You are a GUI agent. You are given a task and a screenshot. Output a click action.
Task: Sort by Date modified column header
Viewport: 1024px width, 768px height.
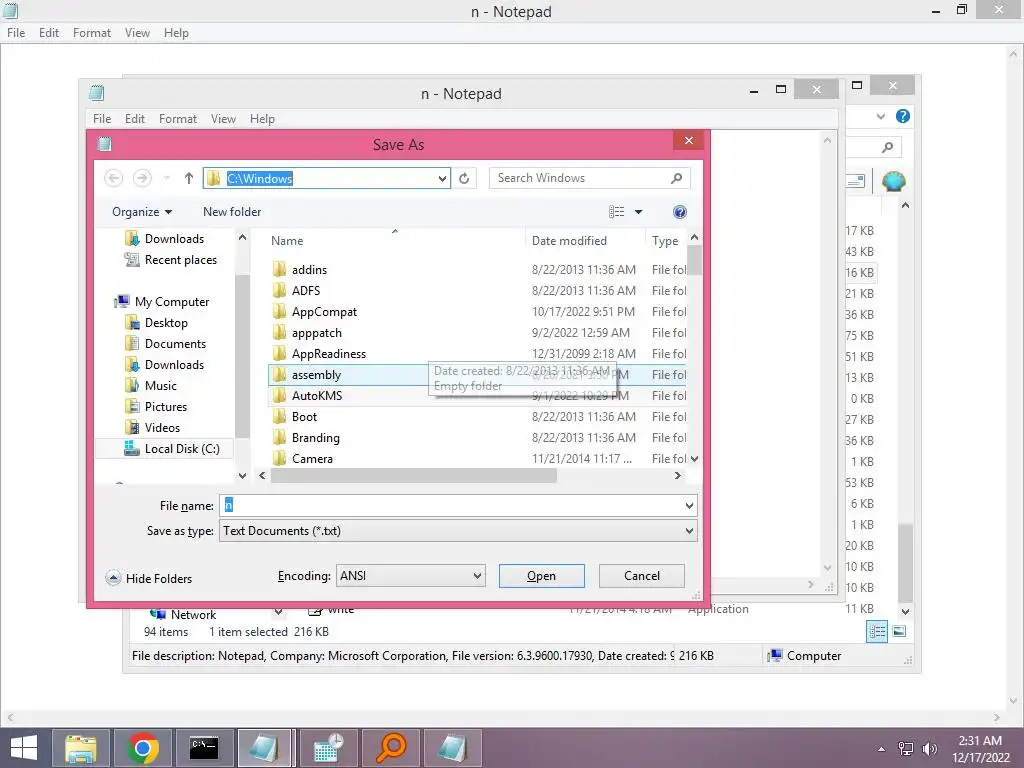coord(584,240)
